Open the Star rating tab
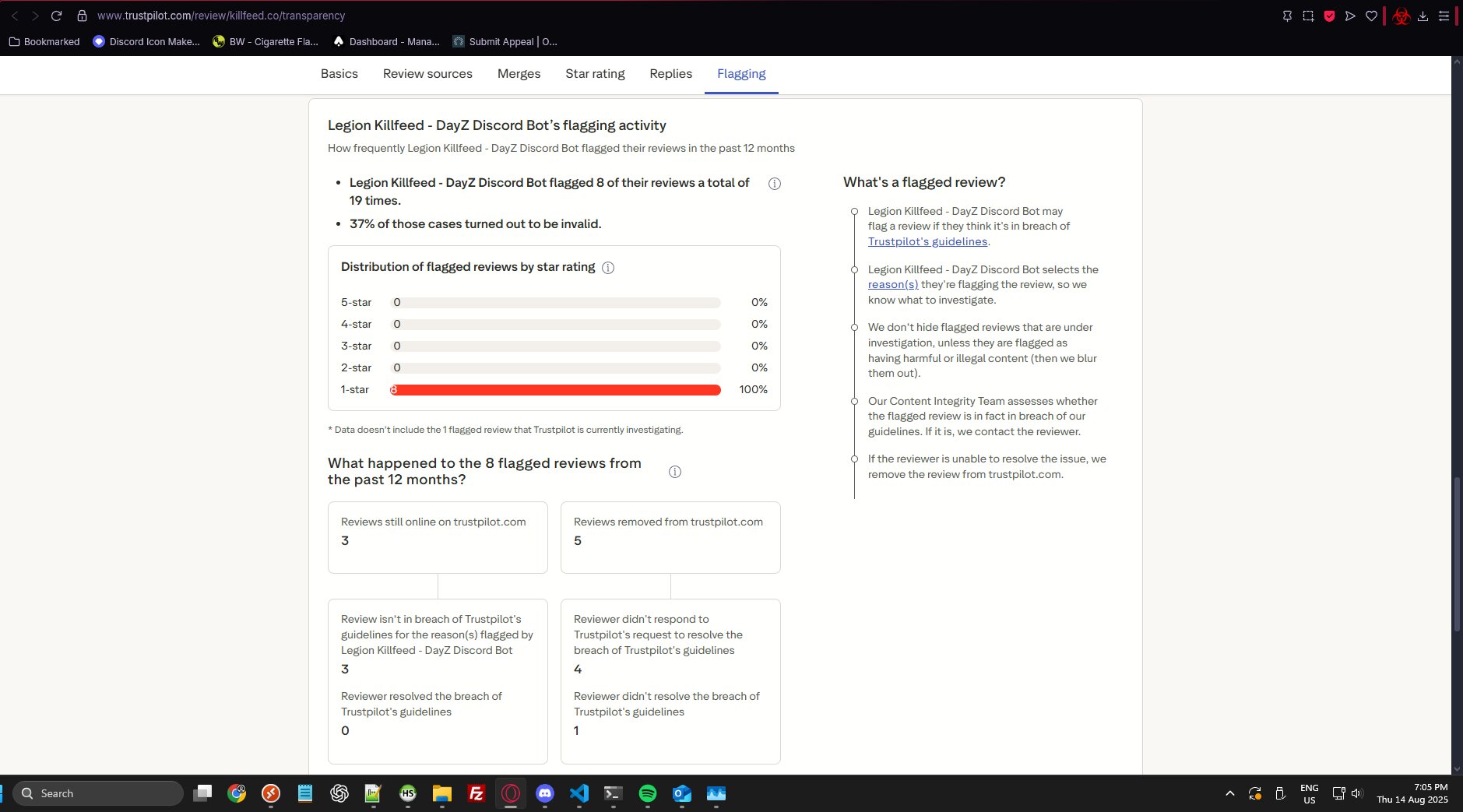The height and width of the screenshot is (812, 1463). [x=595, y=74]
